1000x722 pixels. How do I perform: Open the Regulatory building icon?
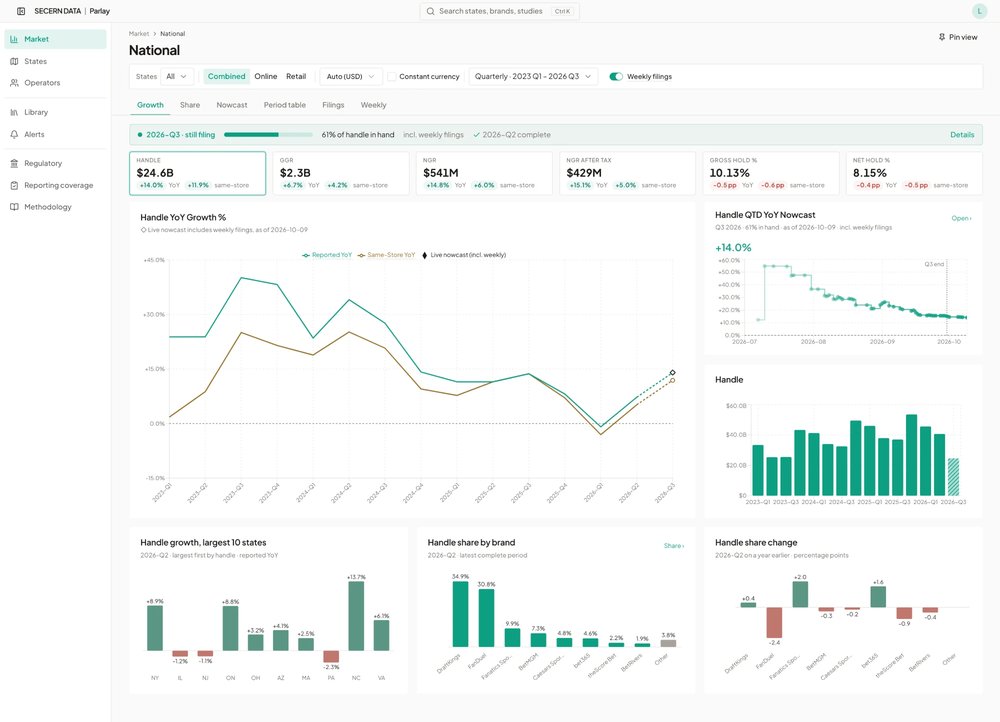pos(14,163)
